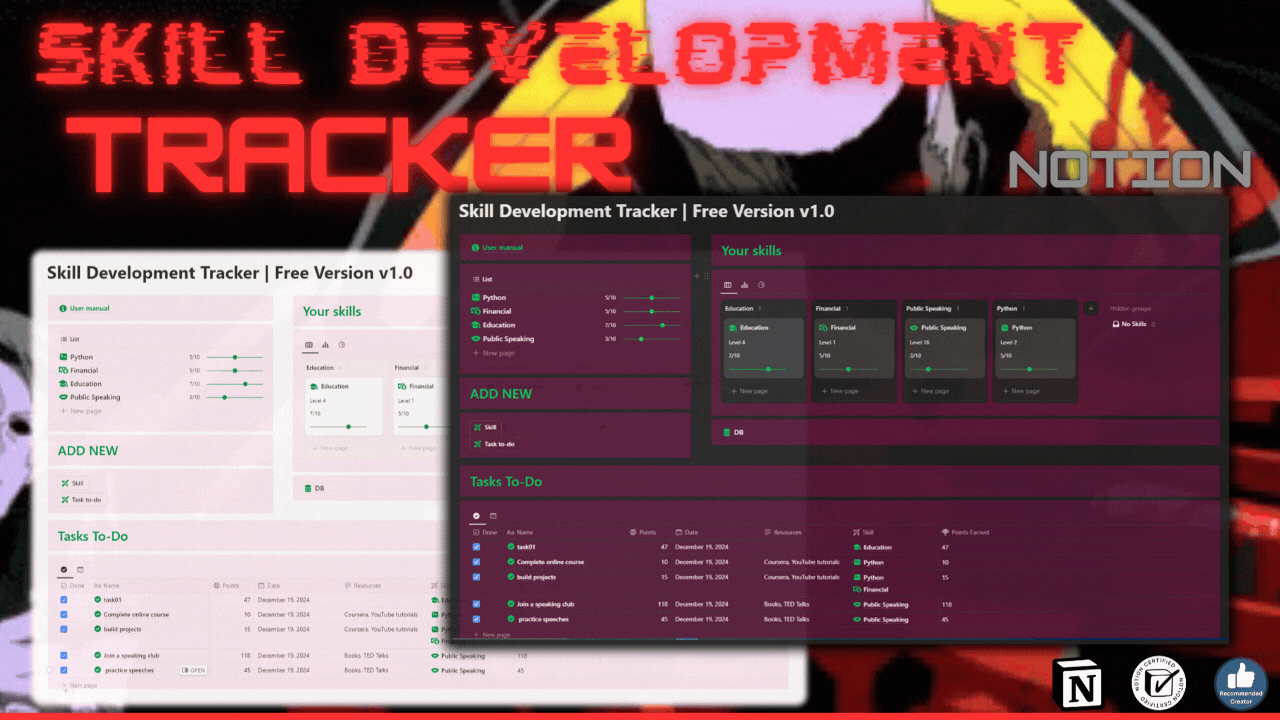Click "Books, TED Talks" in dark practice speeches row

click(786, 619)
